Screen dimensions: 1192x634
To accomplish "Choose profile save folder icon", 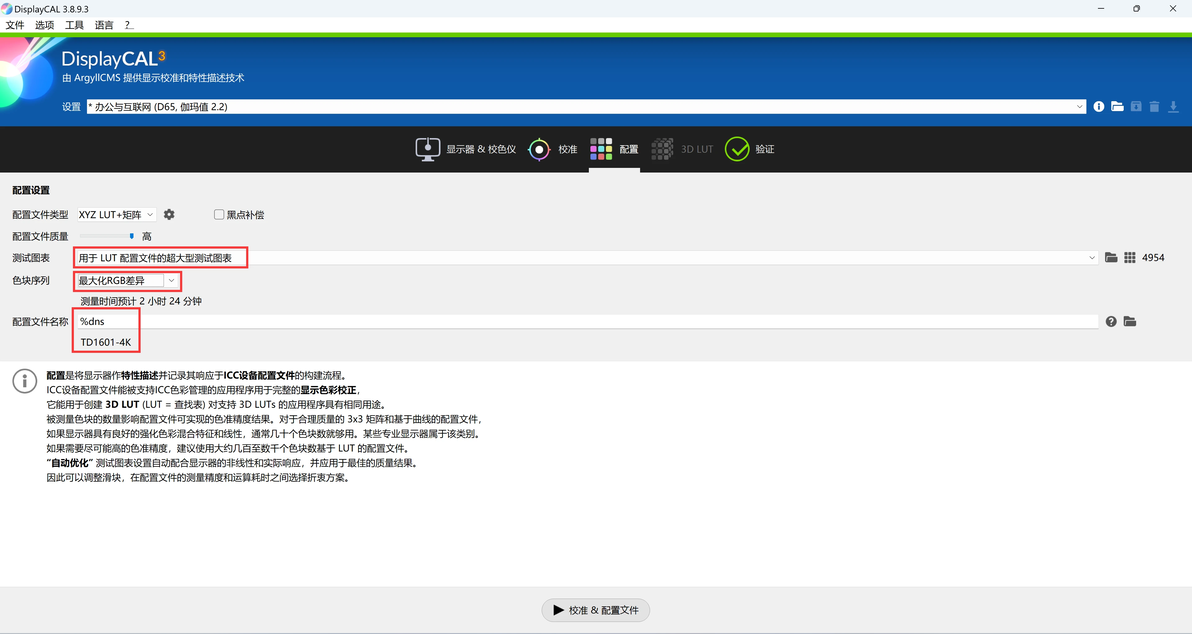I will coord(1130,322).
